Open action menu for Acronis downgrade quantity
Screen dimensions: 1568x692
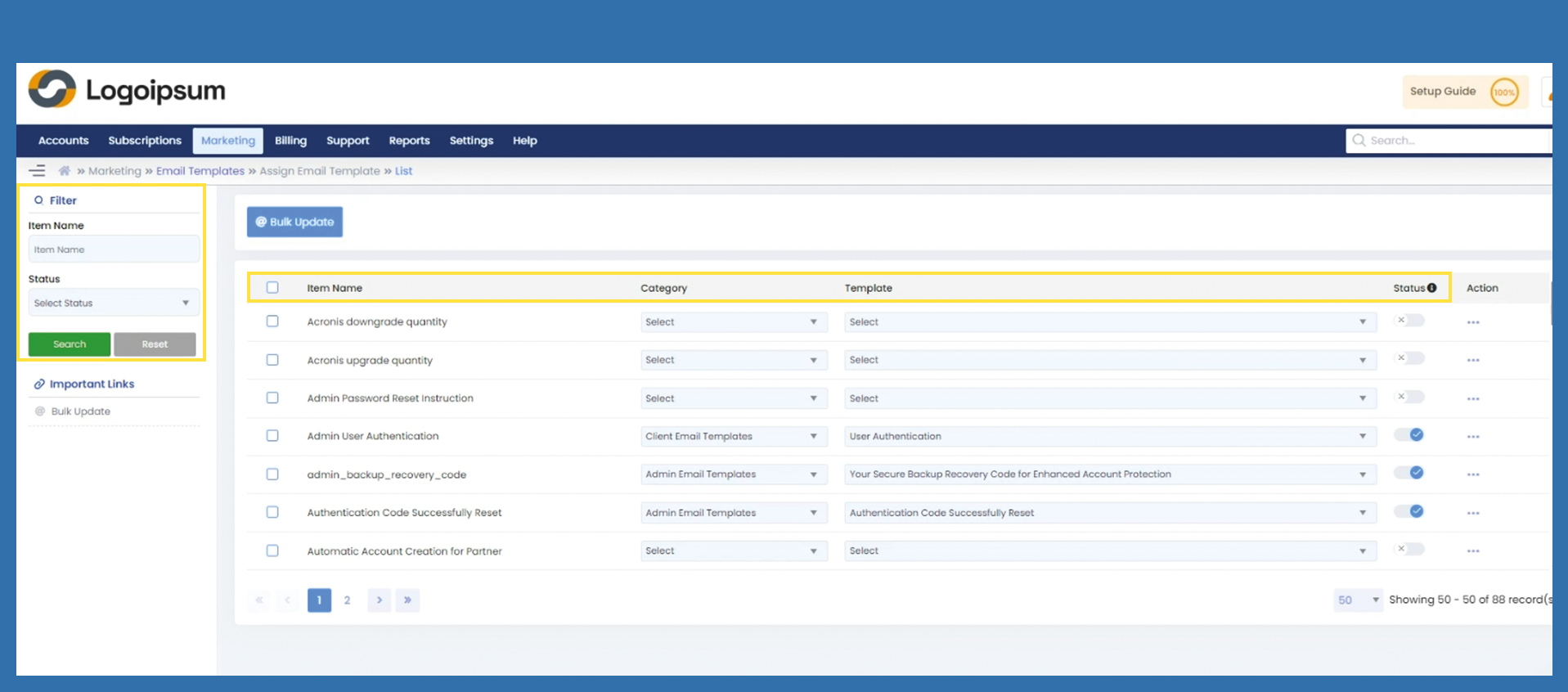(x=1472, y=322)
